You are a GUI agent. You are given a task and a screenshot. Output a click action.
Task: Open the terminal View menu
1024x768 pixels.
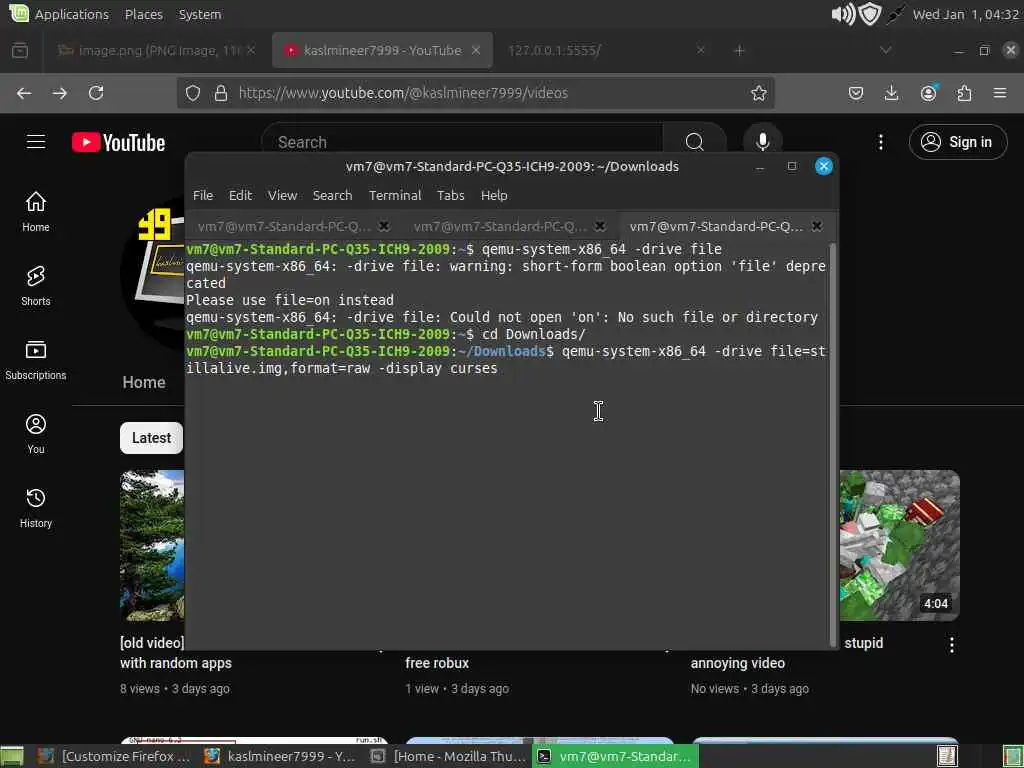(282, 195)
